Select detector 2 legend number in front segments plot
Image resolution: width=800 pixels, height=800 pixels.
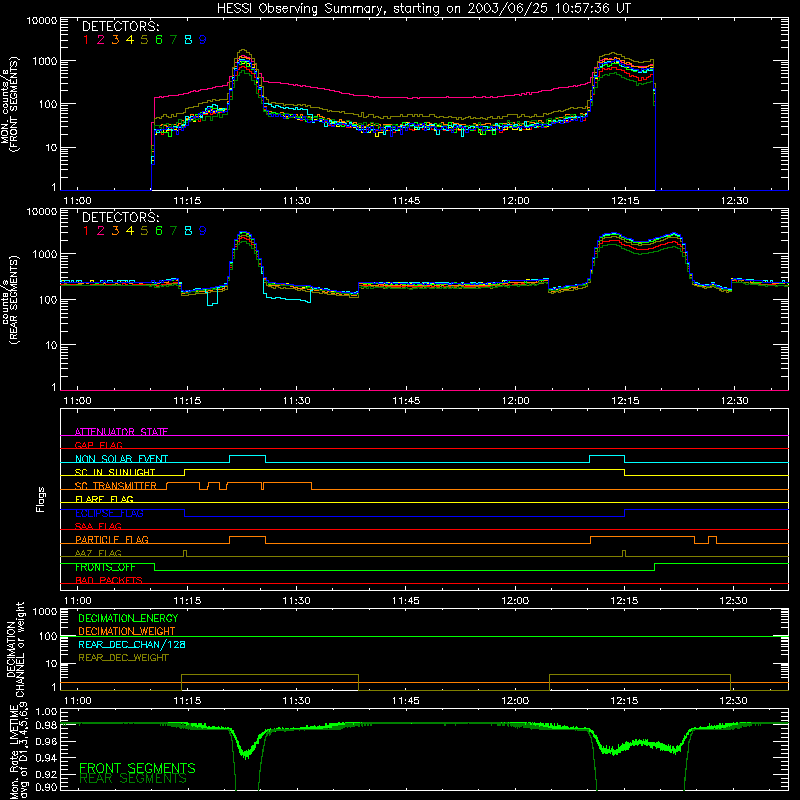pos(101,40)
